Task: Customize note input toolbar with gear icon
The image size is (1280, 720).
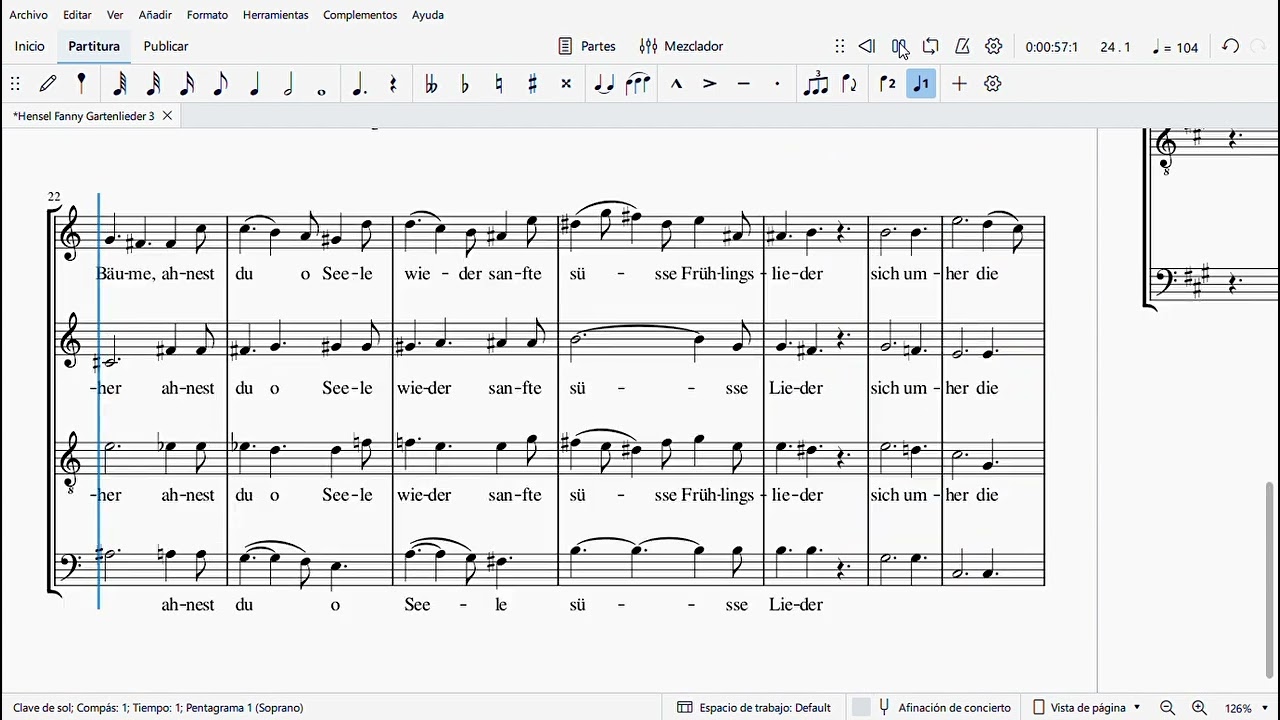Action: (x=993, y=84)
